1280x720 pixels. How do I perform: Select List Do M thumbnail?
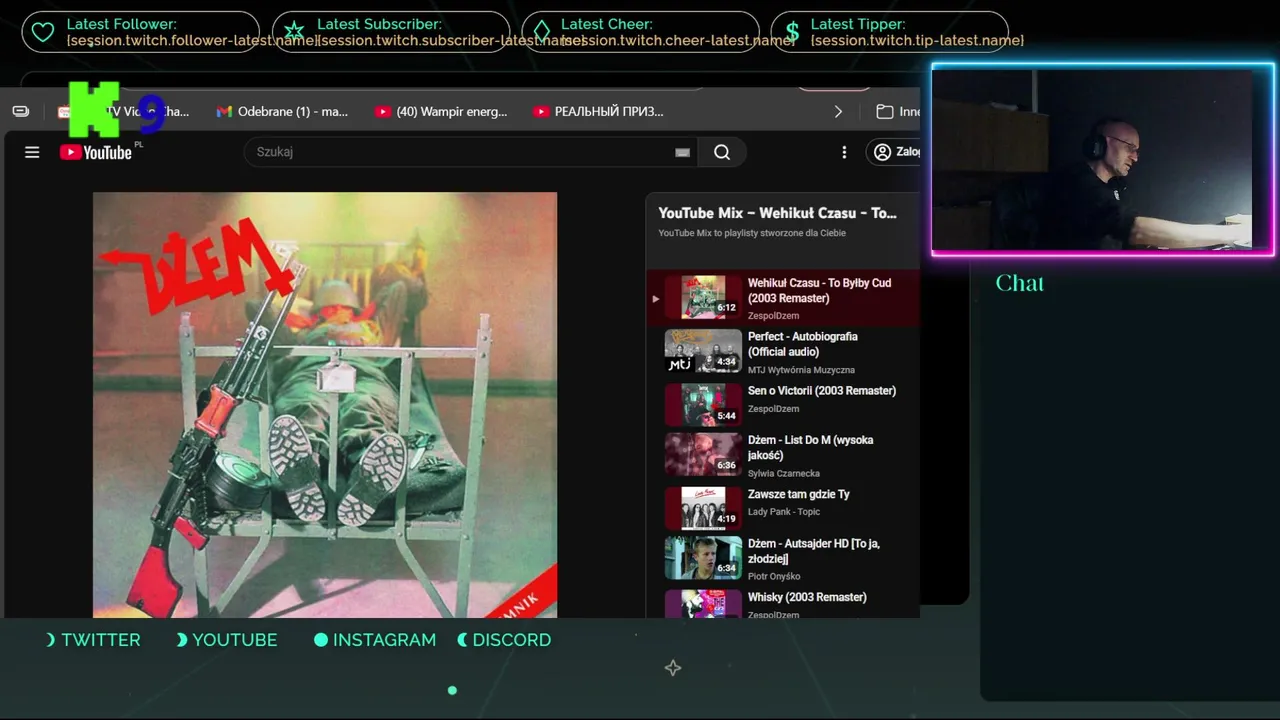[703, 454]
